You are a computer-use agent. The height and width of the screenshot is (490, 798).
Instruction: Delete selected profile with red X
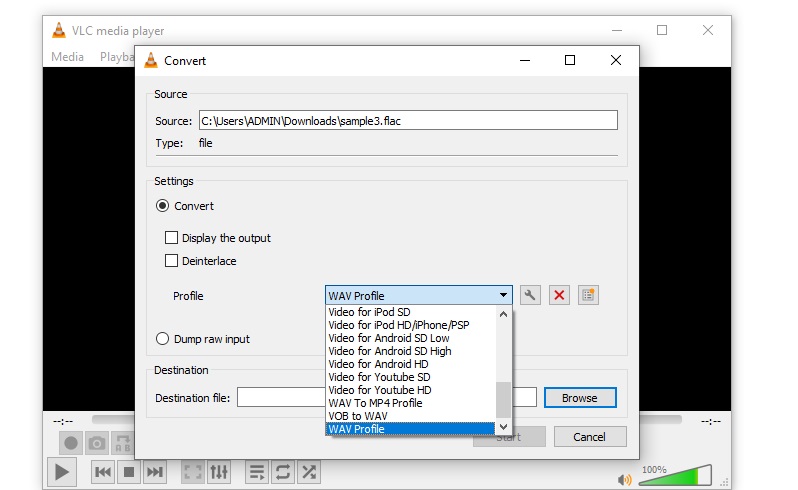pos(559,295)
